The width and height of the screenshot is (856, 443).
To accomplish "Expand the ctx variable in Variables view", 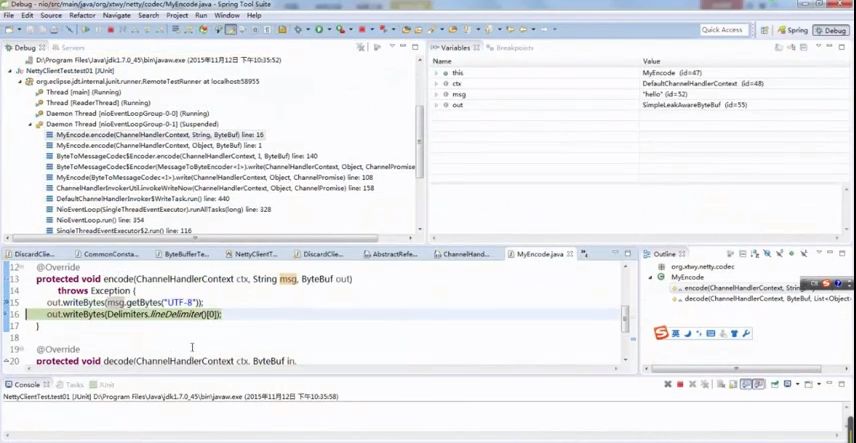I will click(x=436, y=83).
